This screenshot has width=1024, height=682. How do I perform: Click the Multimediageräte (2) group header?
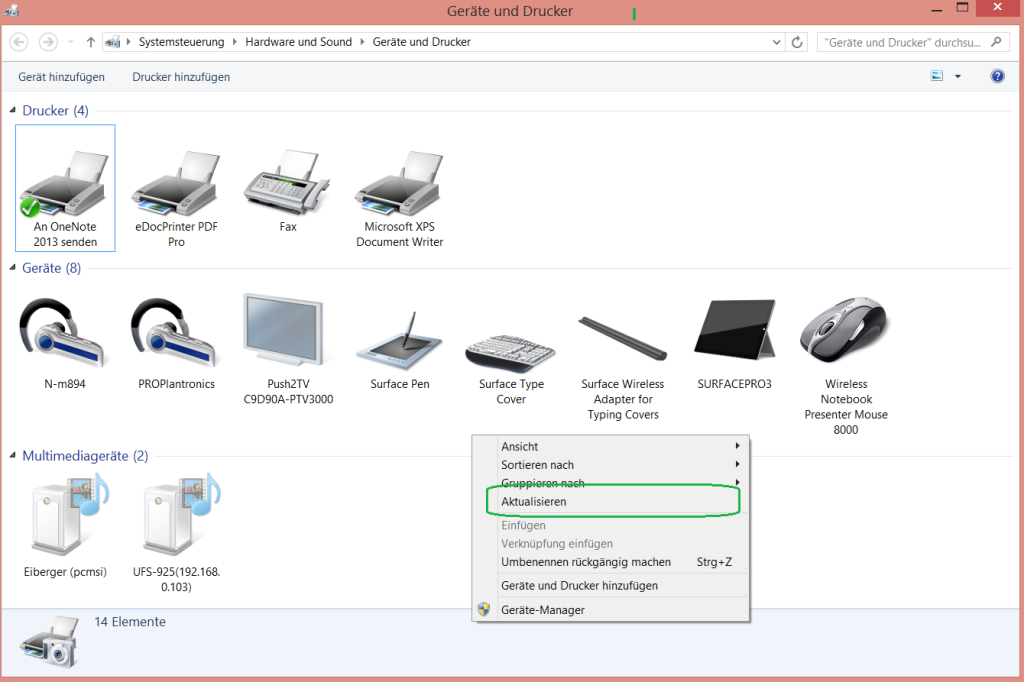tap(86, 455)
